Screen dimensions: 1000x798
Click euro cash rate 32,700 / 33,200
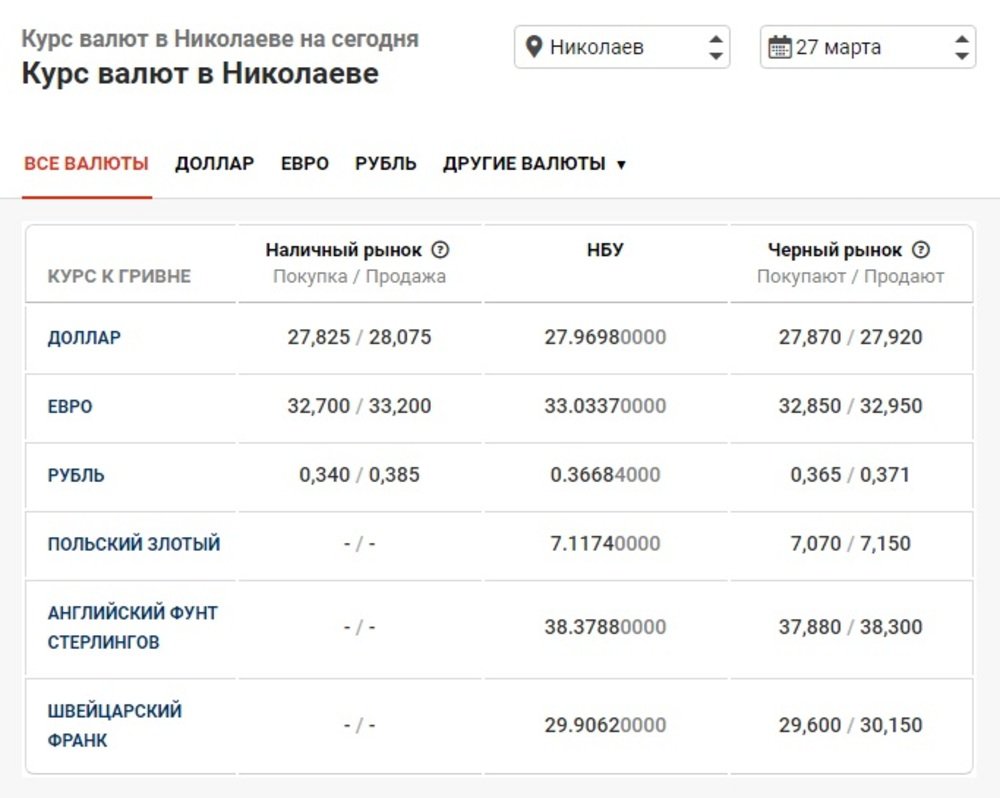pos(359,406)
